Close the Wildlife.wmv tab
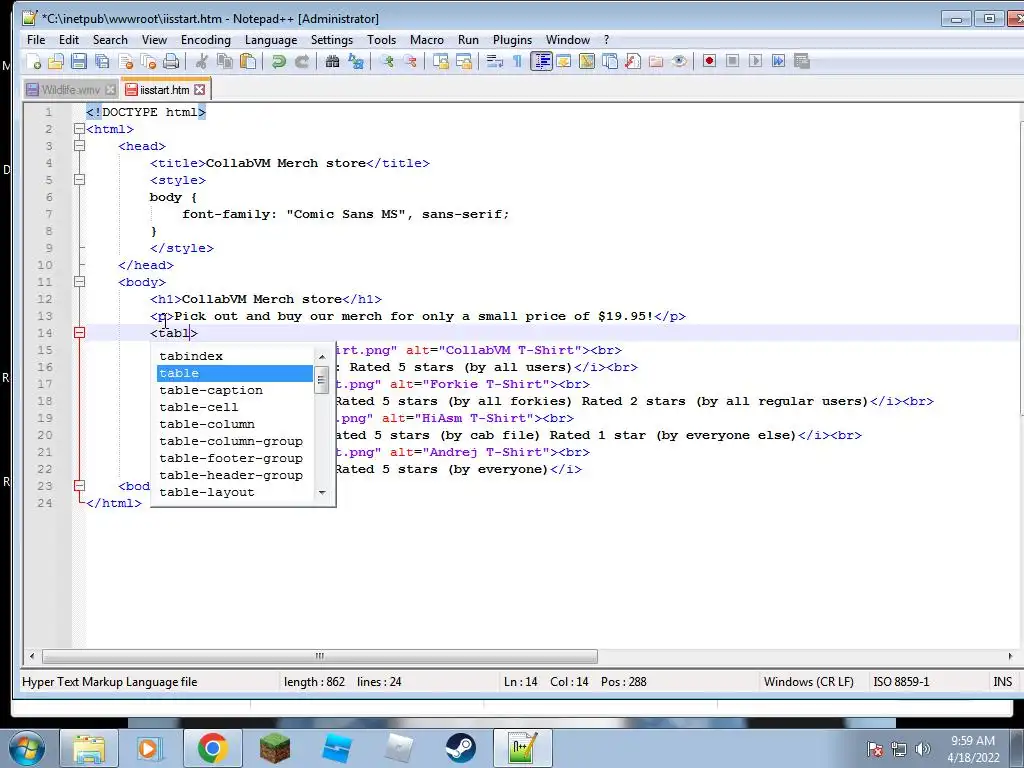The height and width of the screenshot is (768, 1024). click(110, 89)
